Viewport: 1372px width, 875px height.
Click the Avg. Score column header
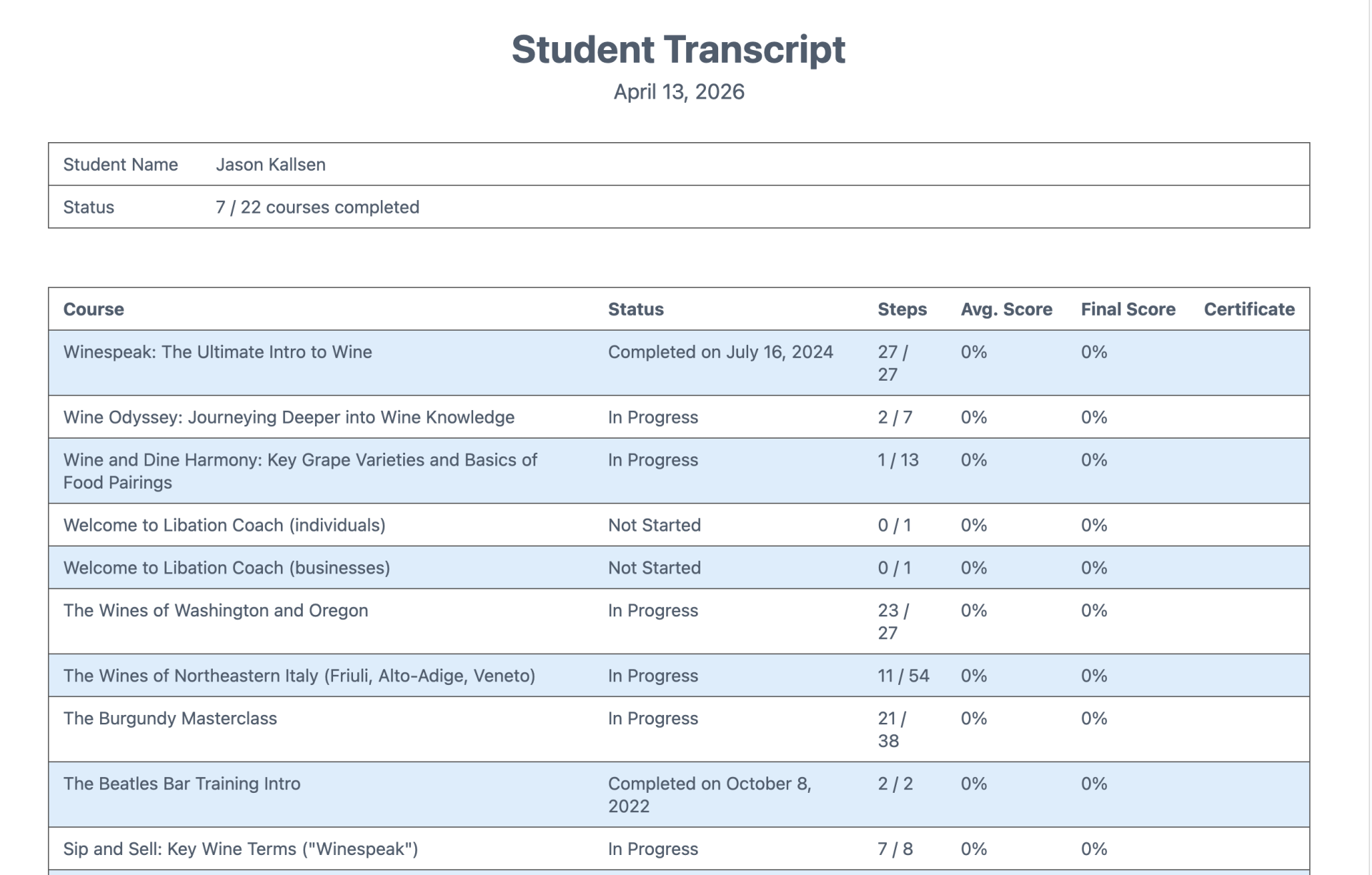coord(1006,309)
